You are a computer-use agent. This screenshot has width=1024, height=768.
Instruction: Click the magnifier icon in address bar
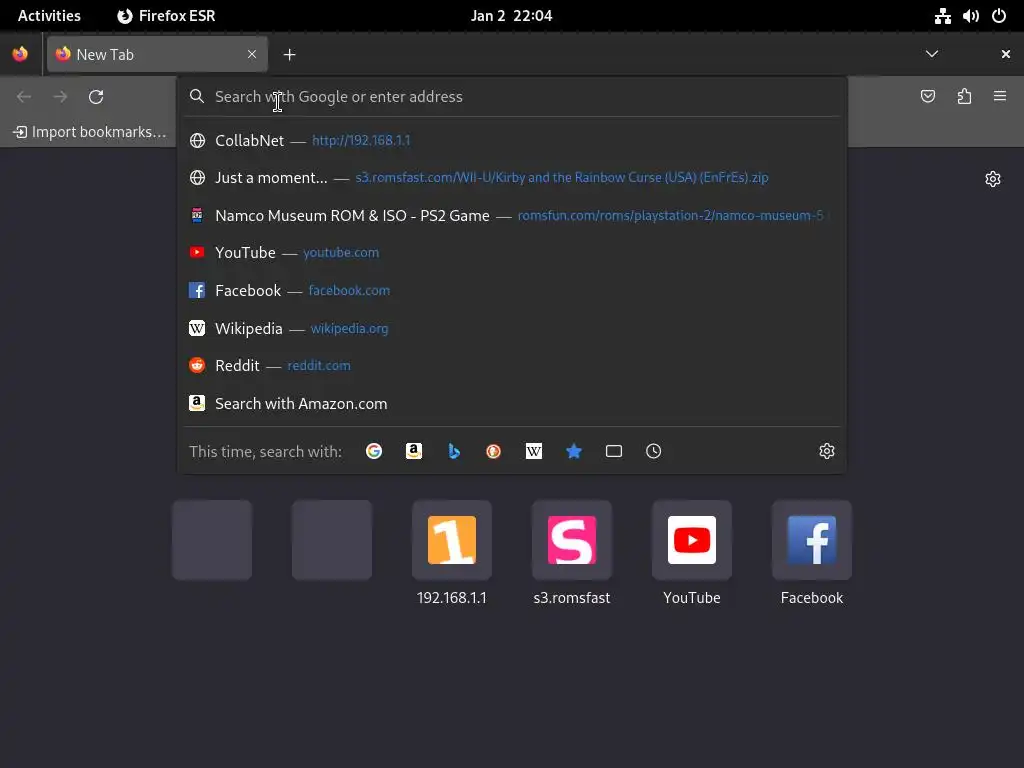coord(197,96)
